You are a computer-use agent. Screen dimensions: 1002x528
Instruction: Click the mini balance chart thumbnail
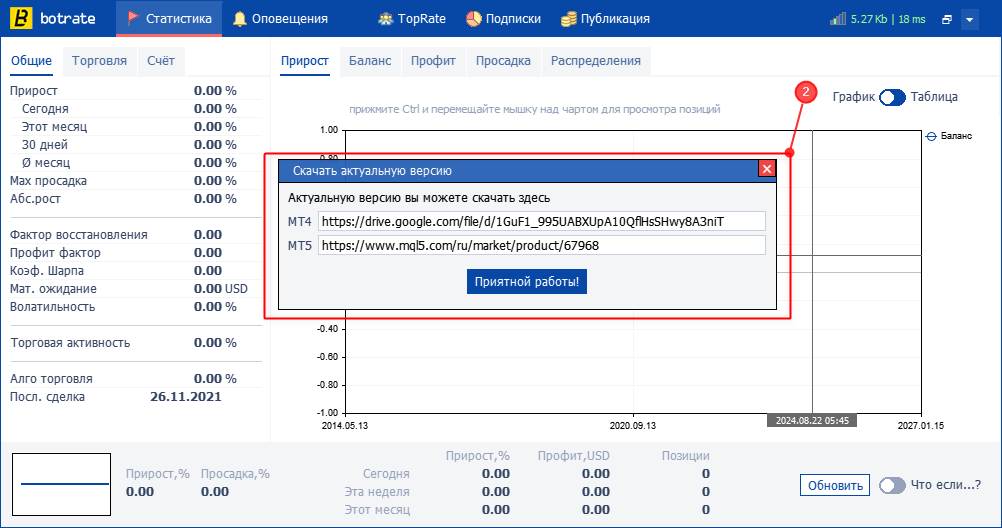point(61,485)
